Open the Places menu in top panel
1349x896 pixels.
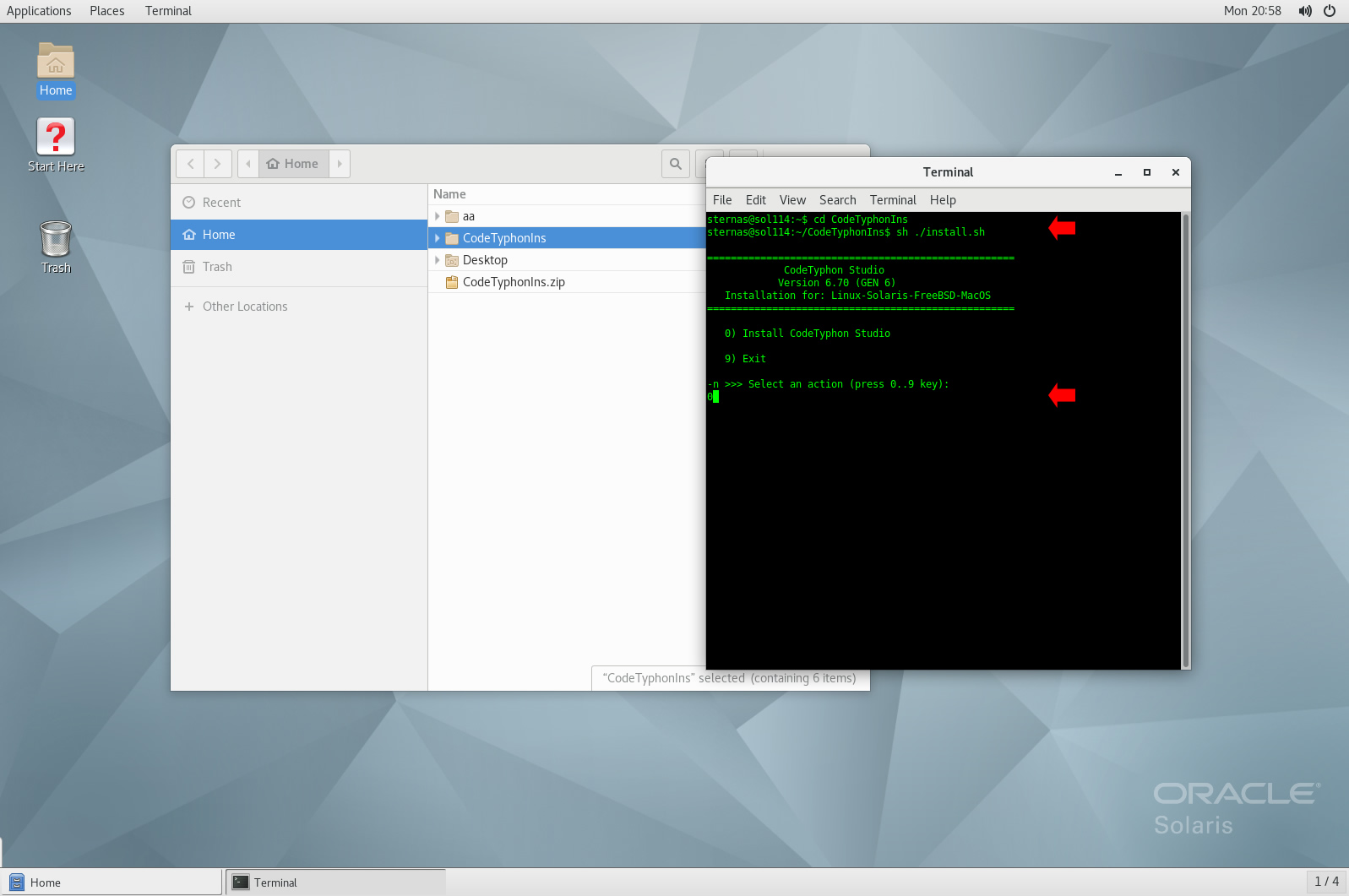[107, 11]
